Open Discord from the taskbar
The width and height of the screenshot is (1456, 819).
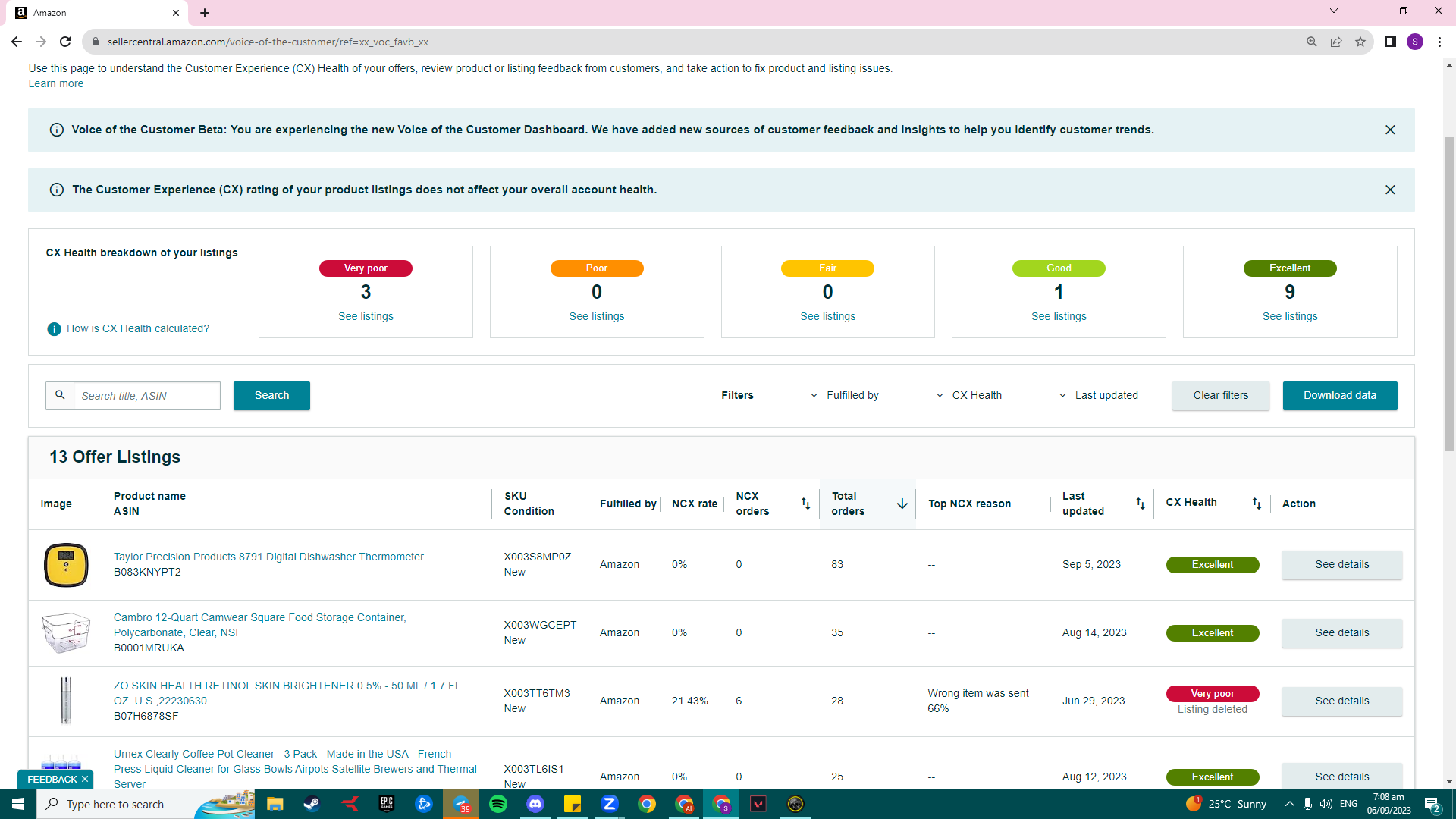click(535, 804)
